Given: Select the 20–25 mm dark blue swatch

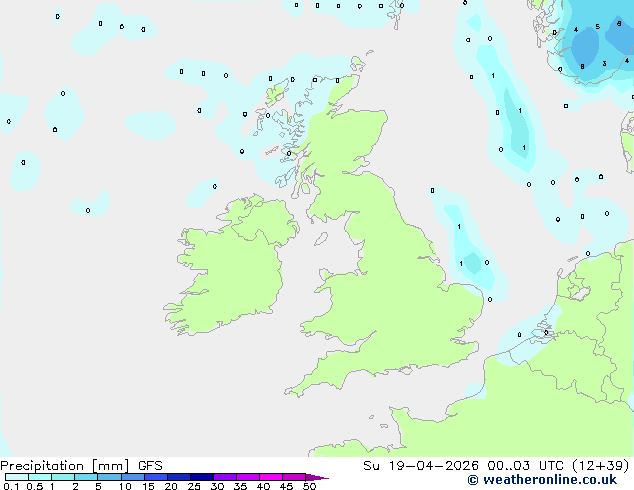Looking at the screenshot, I should pos(179,477).
